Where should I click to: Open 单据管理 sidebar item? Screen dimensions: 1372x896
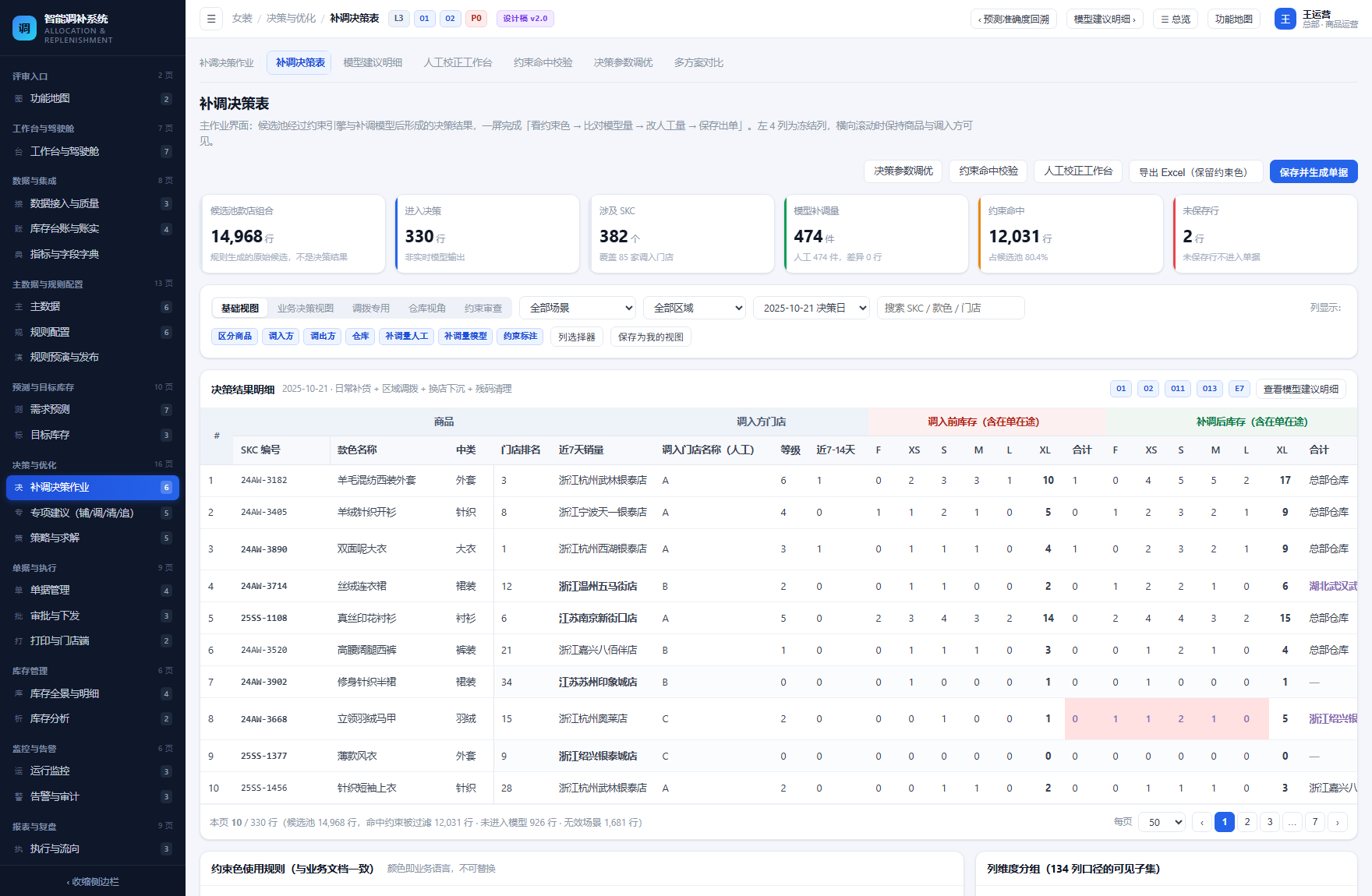tap(93, 591)
